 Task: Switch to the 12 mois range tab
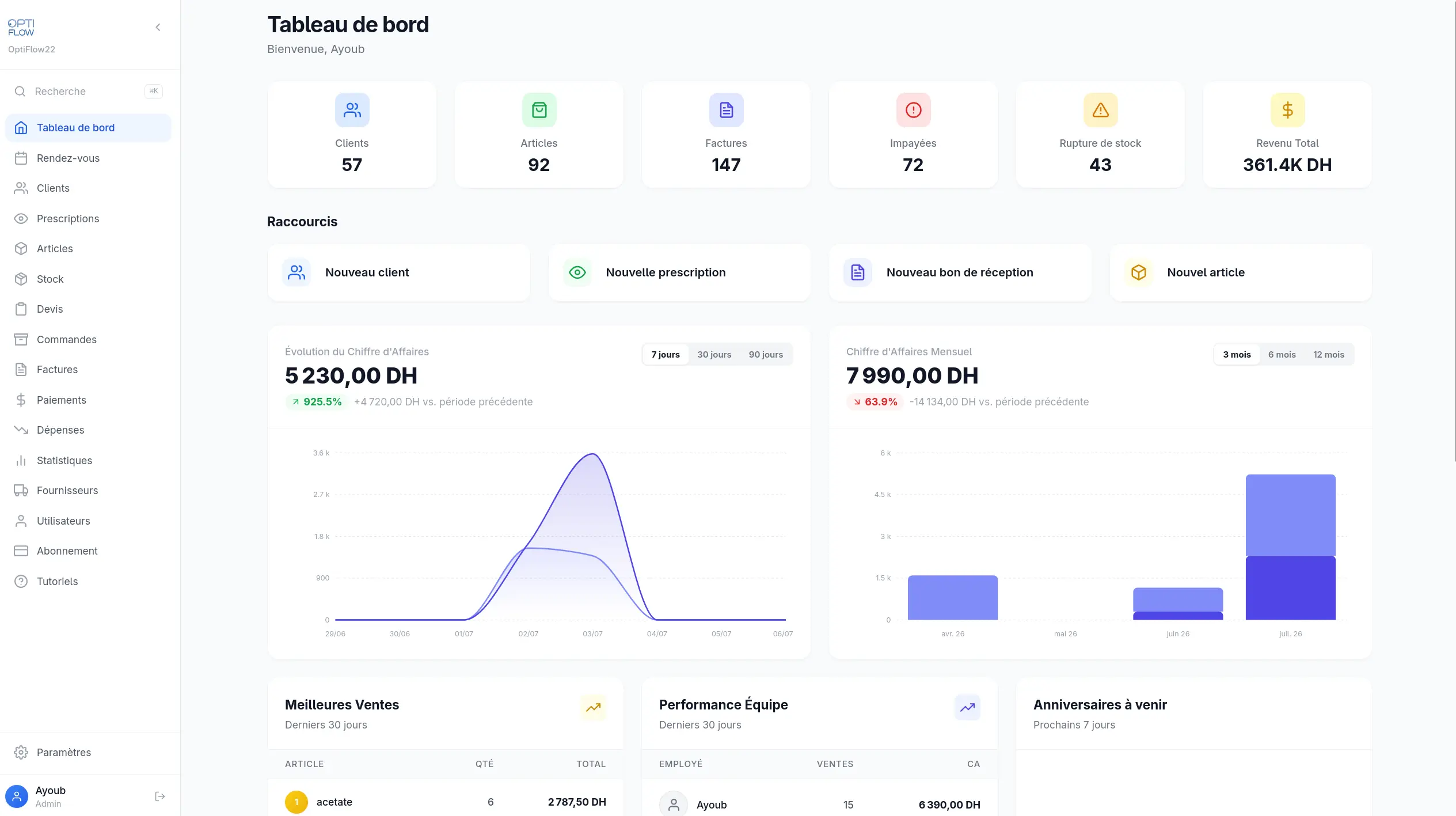pos(1329,354)
